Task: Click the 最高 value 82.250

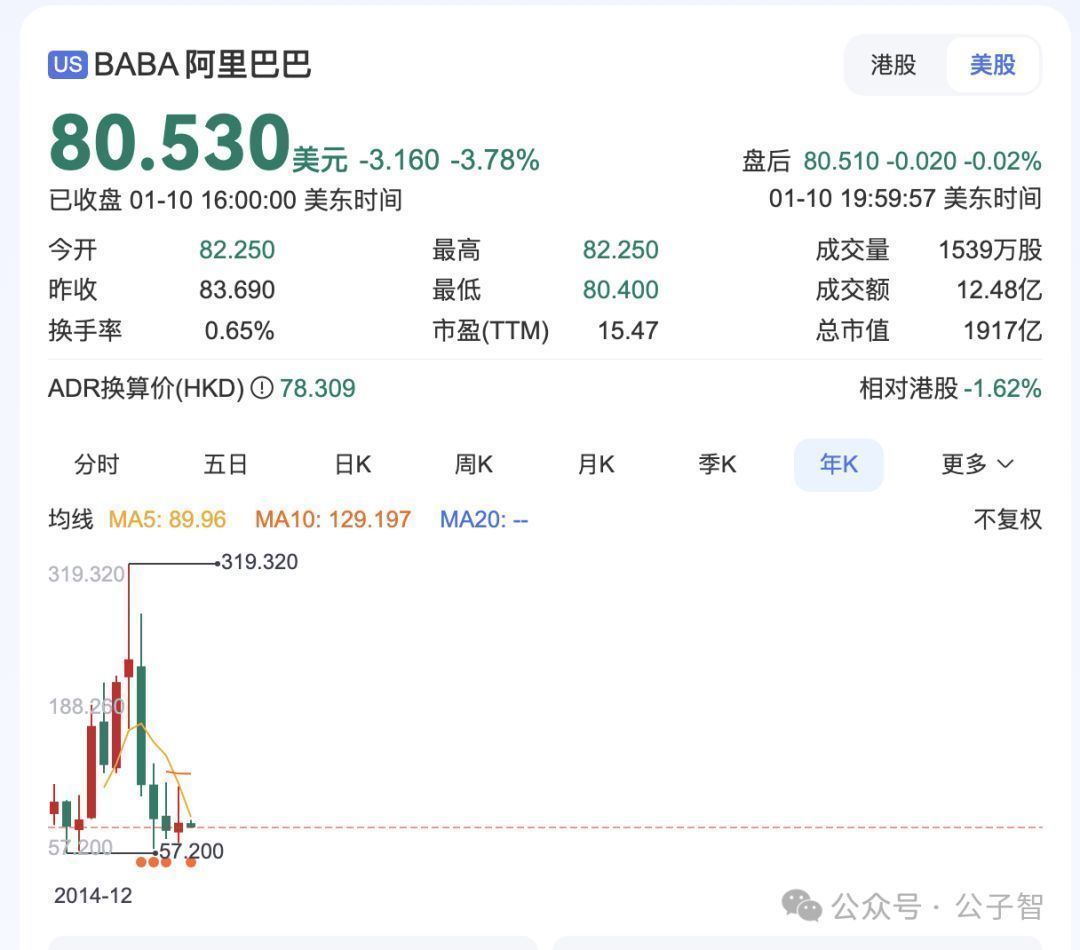Action: 621,250
